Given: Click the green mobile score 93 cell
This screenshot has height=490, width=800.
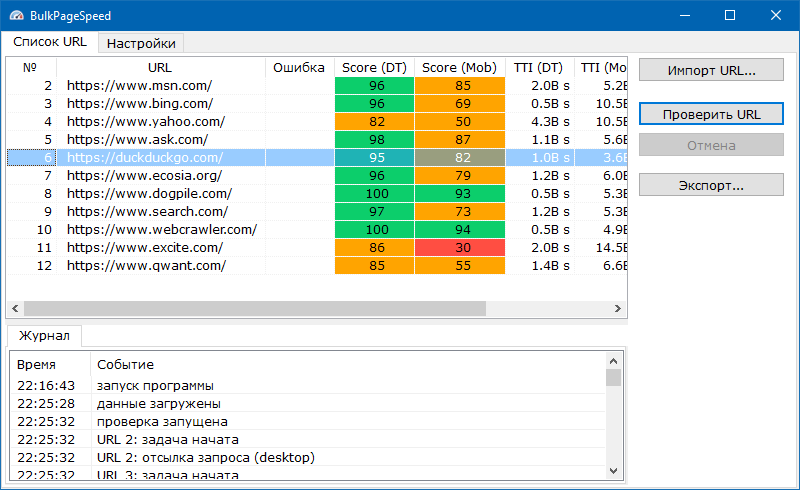Looking at the screenshot, I should point(460,193).
